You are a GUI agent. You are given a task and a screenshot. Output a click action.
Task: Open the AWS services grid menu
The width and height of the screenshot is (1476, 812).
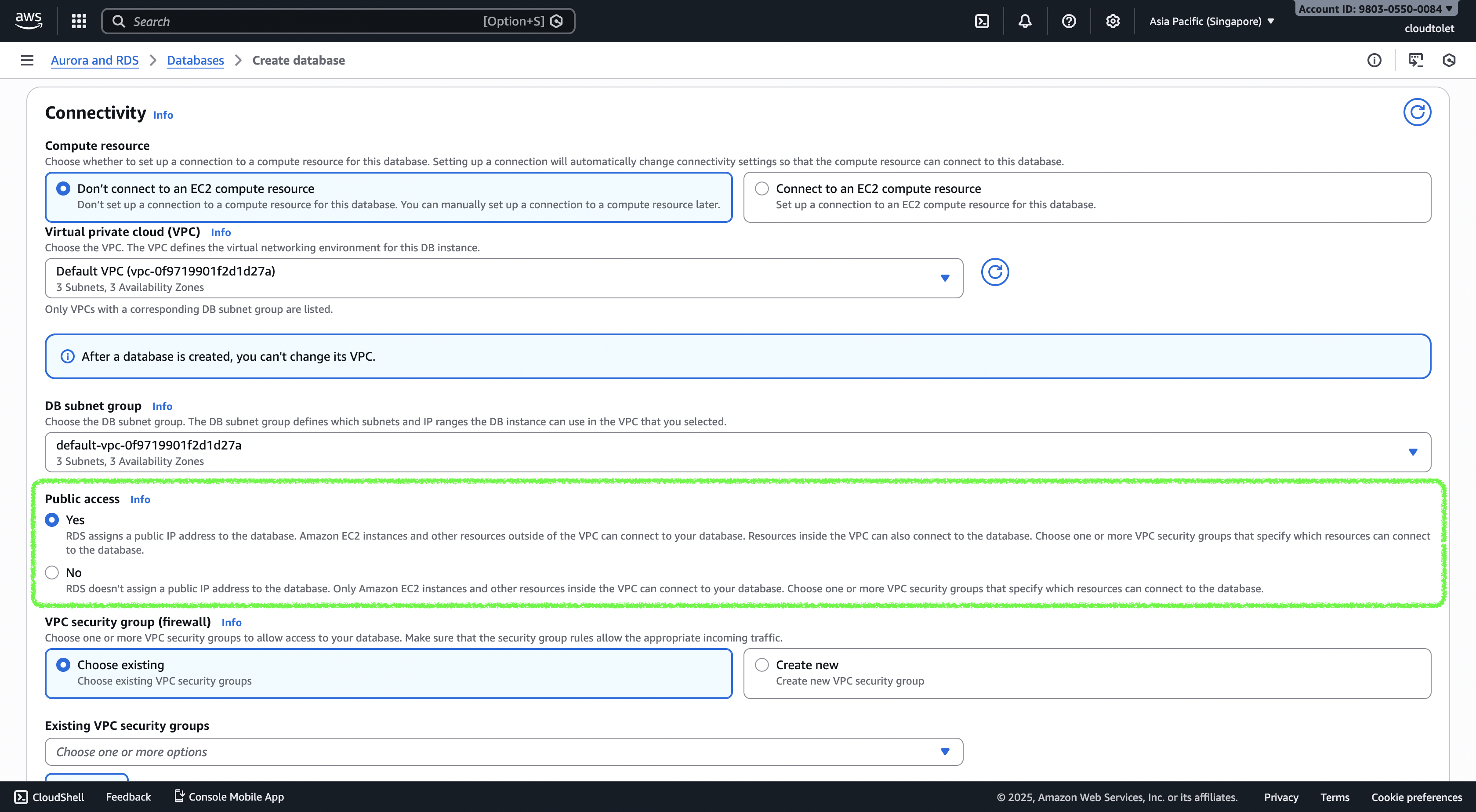(79, 21)
